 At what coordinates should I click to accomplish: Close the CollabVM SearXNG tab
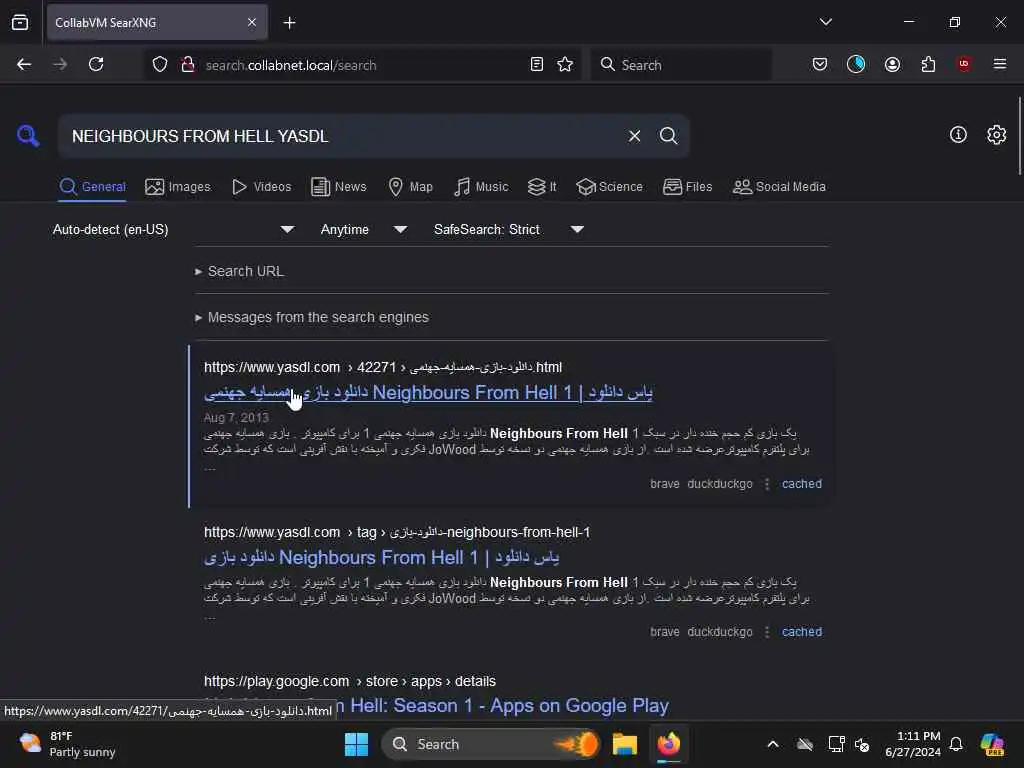pyautogui.click(x=251, y=22)
